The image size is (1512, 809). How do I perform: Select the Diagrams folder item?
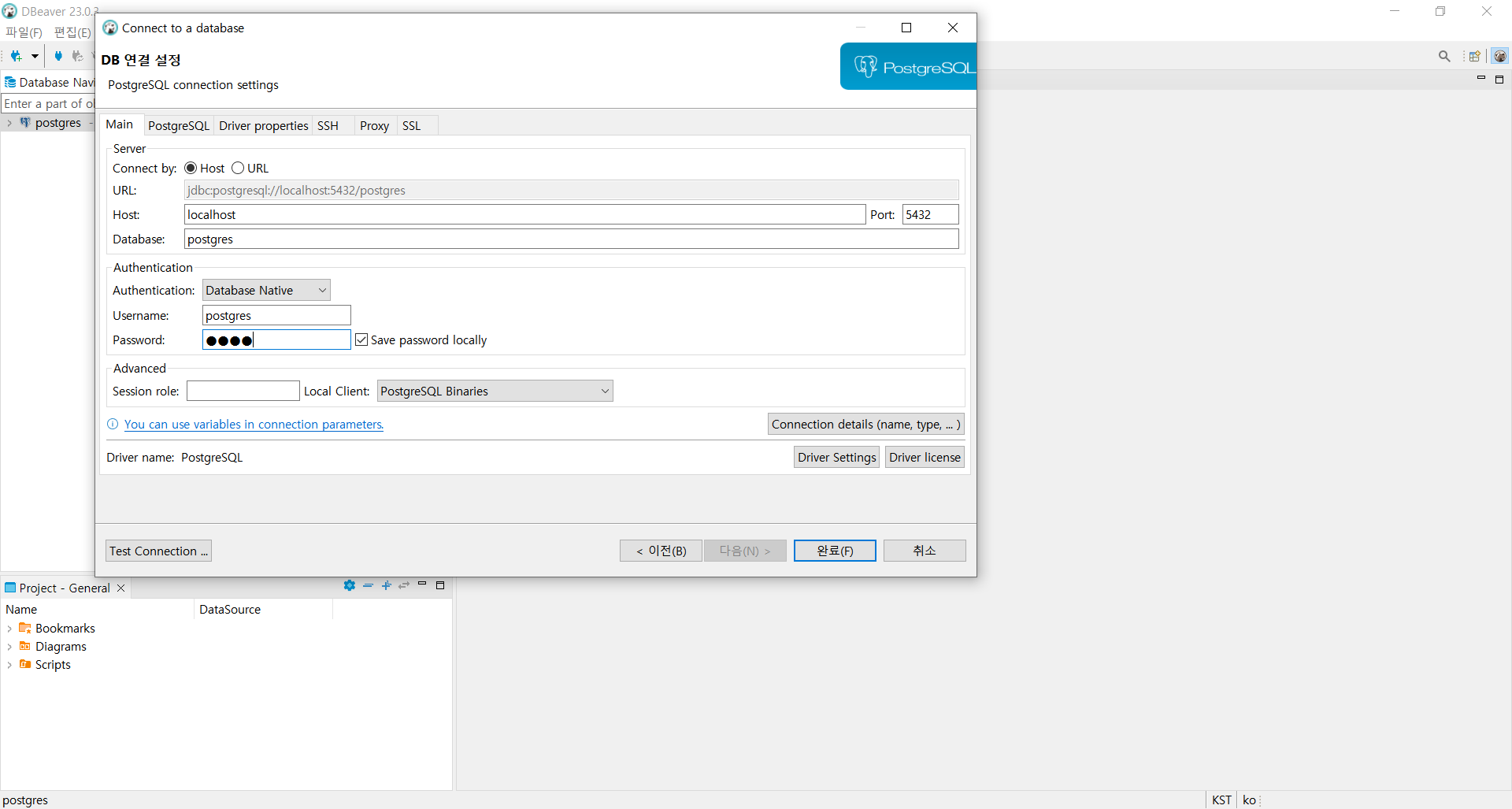[53, 646]
